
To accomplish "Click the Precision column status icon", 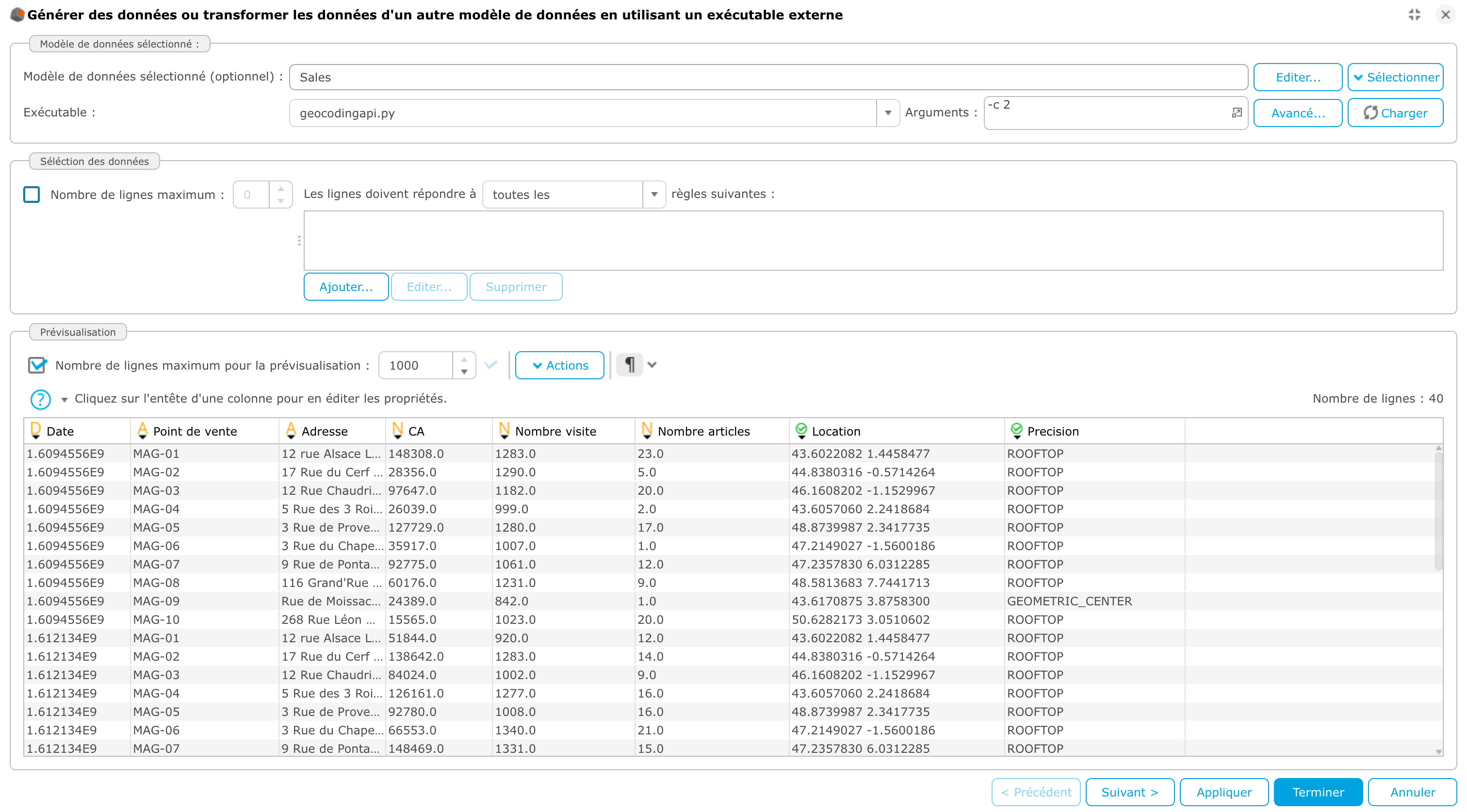I will point(1016,430).
